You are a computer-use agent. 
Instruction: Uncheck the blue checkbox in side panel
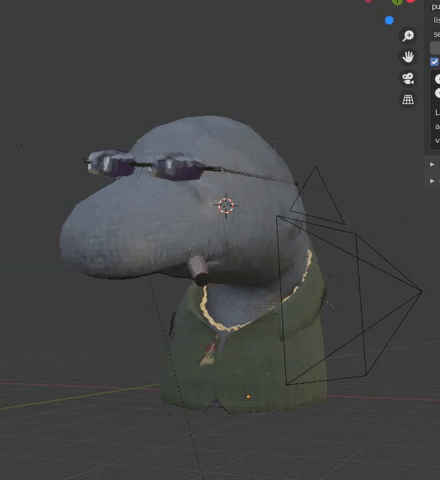[434, 62]
